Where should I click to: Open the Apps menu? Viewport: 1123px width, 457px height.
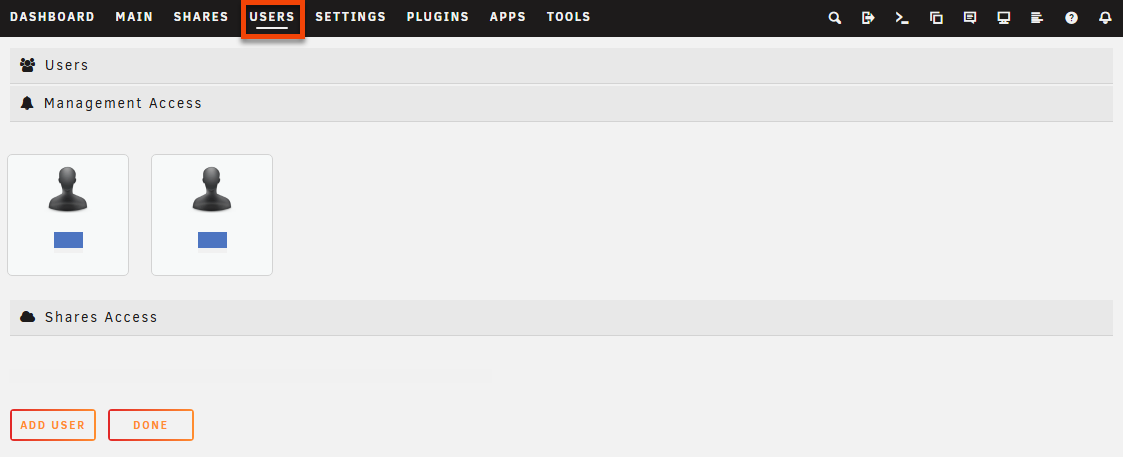coord(508,17)
